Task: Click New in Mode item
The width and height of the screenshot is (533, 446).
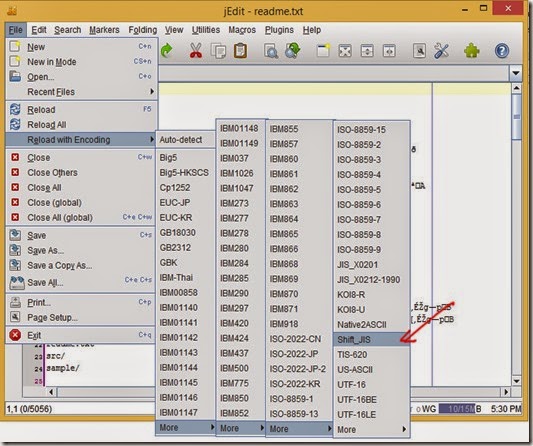Action: click(82, 62)
